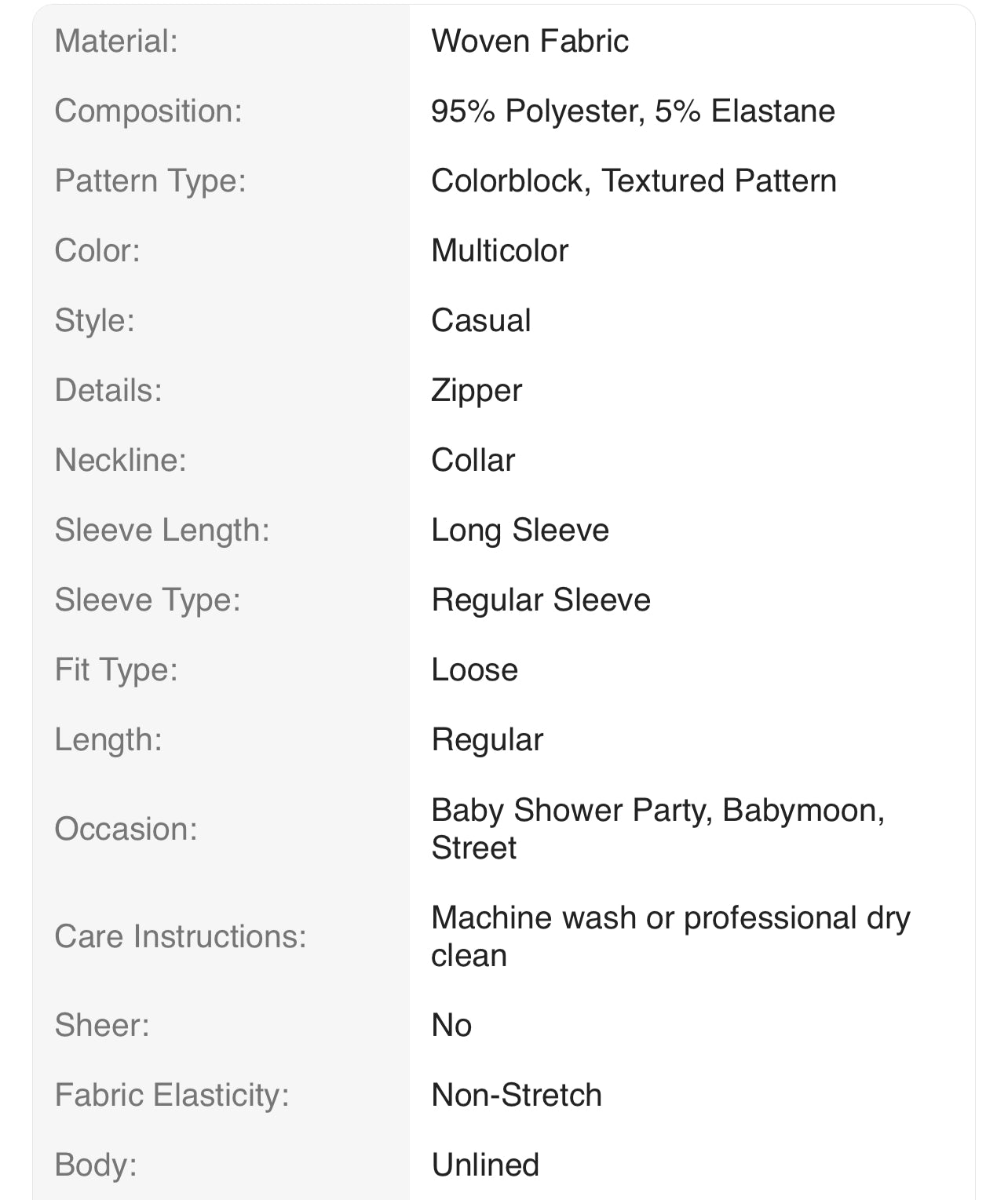Click the "Woven Fabric" material value
Image resolution: width=1008 pixels, height=1200 pixels.
(530, 42)
